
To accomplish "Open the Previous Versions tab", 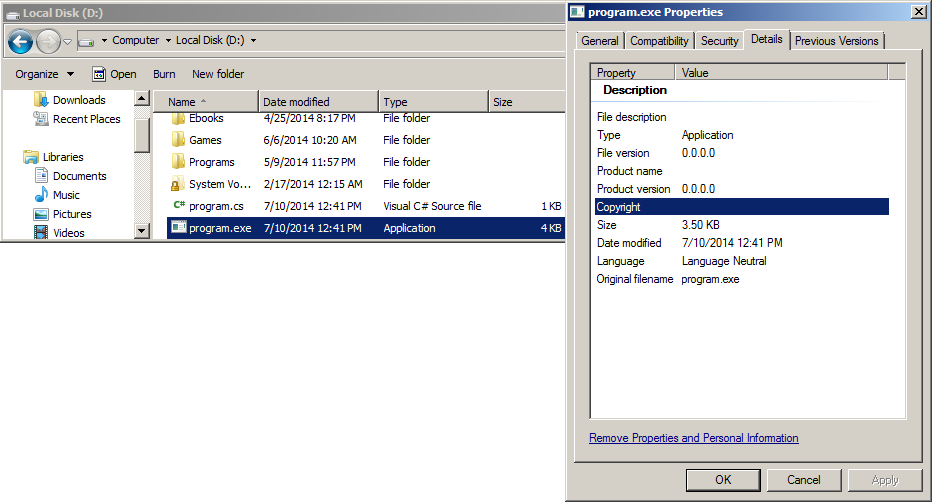I will tap(836, 41).
